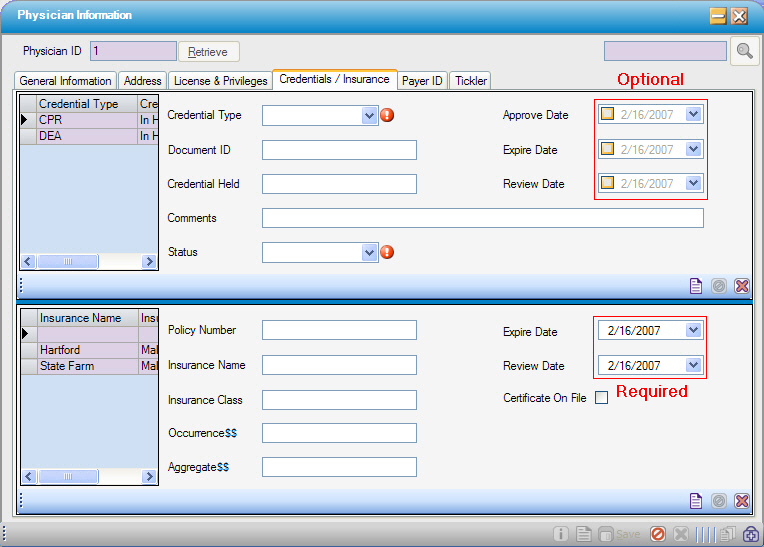
Task: Open the credential Review Date calendar dropdown
Action: pyautogui.click(x=693, y=183)
